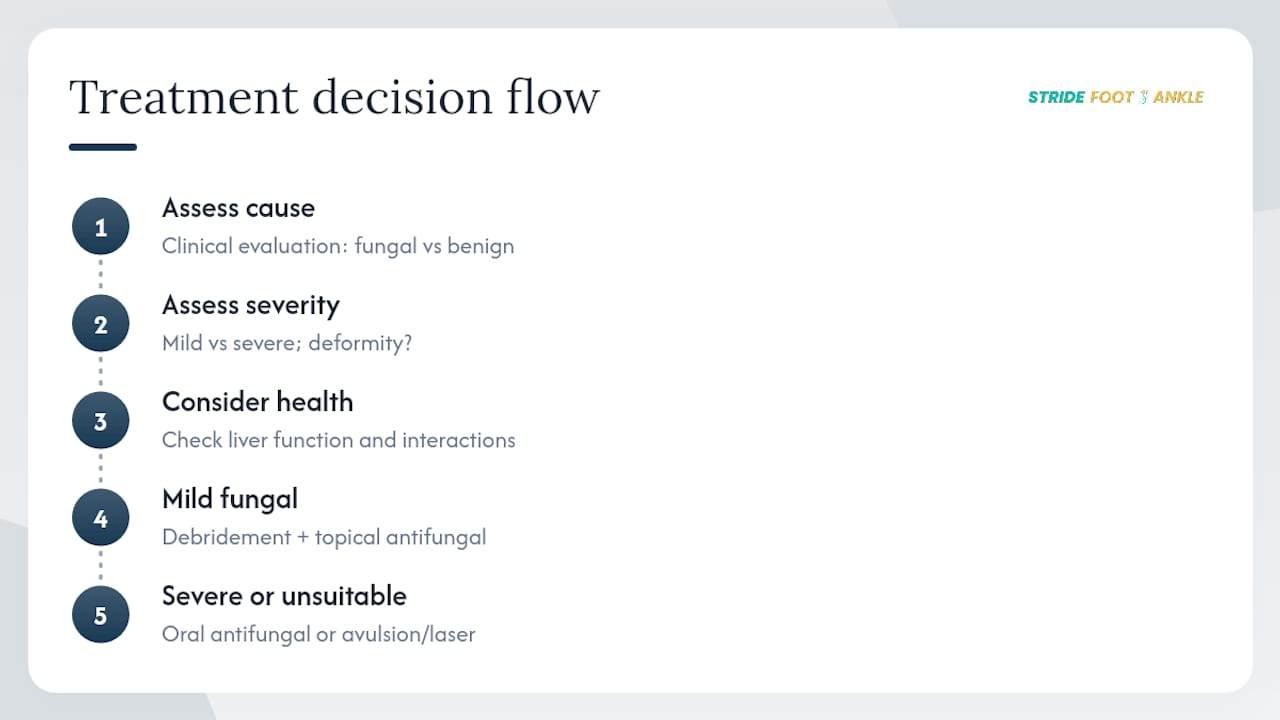Click the Treatment decision flow title
The width and height of the screenshot is (1280, 720).
point(334,98)
